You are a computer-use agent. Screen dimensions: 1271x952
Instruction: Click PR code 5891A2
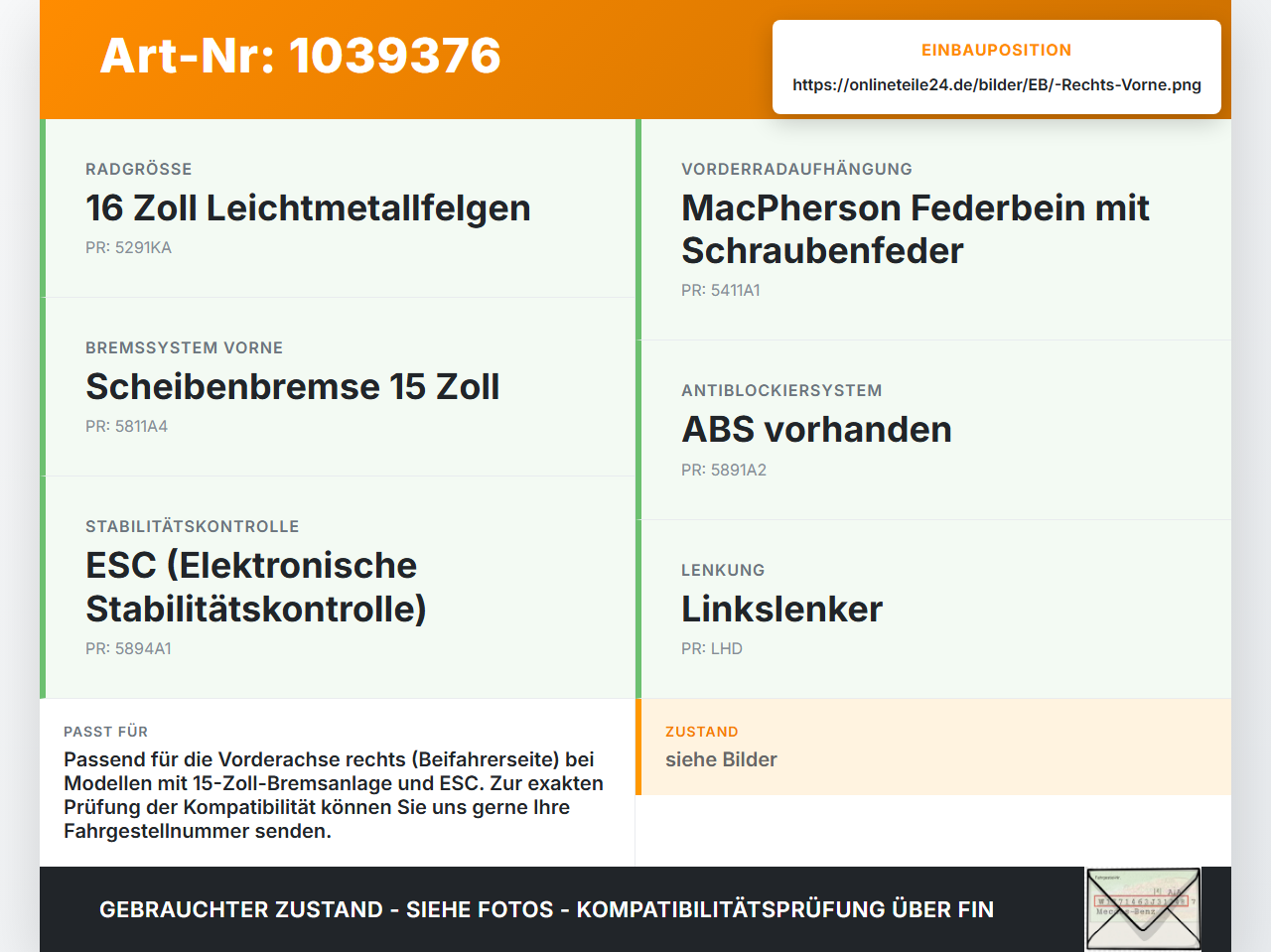click(724, 470)
